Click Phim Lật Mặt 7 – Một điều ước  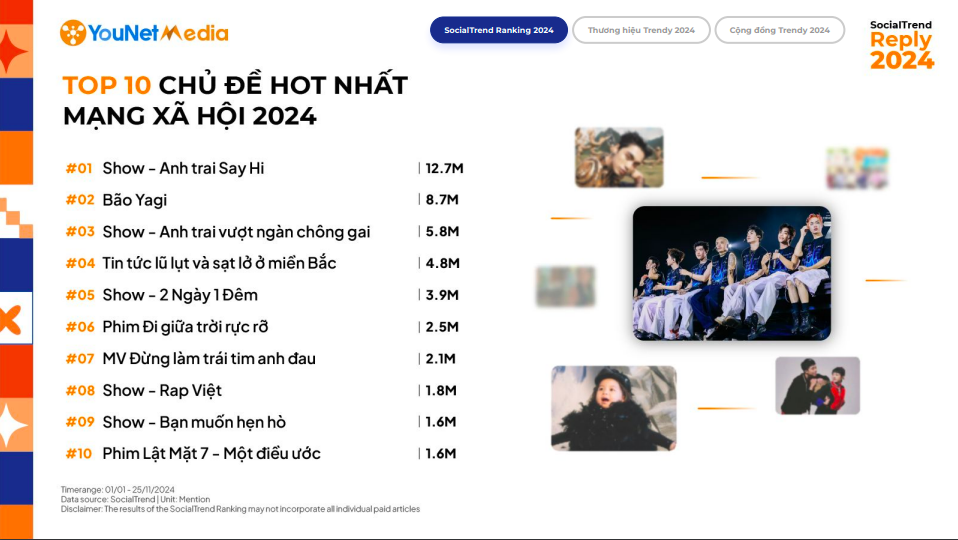click(x=211, y=454)
